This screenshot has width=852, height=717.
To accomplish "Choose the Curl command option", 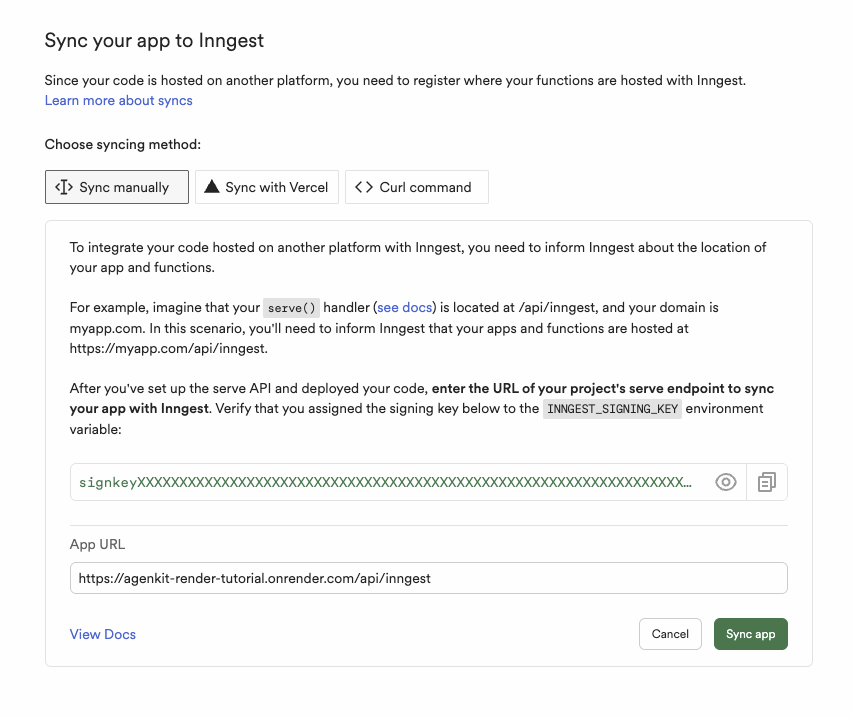I will pos(417,187).
